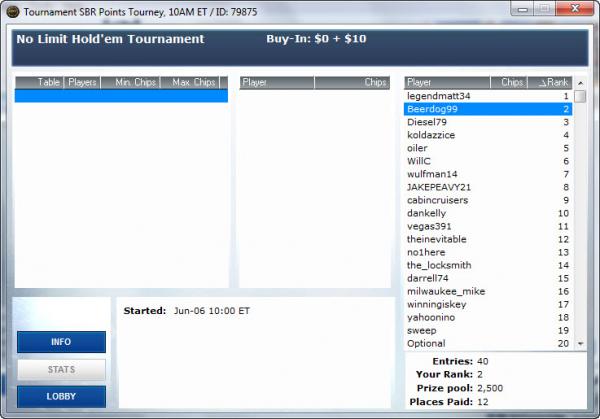Sort tables by Min. Chips column
600x419 pixels.
(136, 82)
